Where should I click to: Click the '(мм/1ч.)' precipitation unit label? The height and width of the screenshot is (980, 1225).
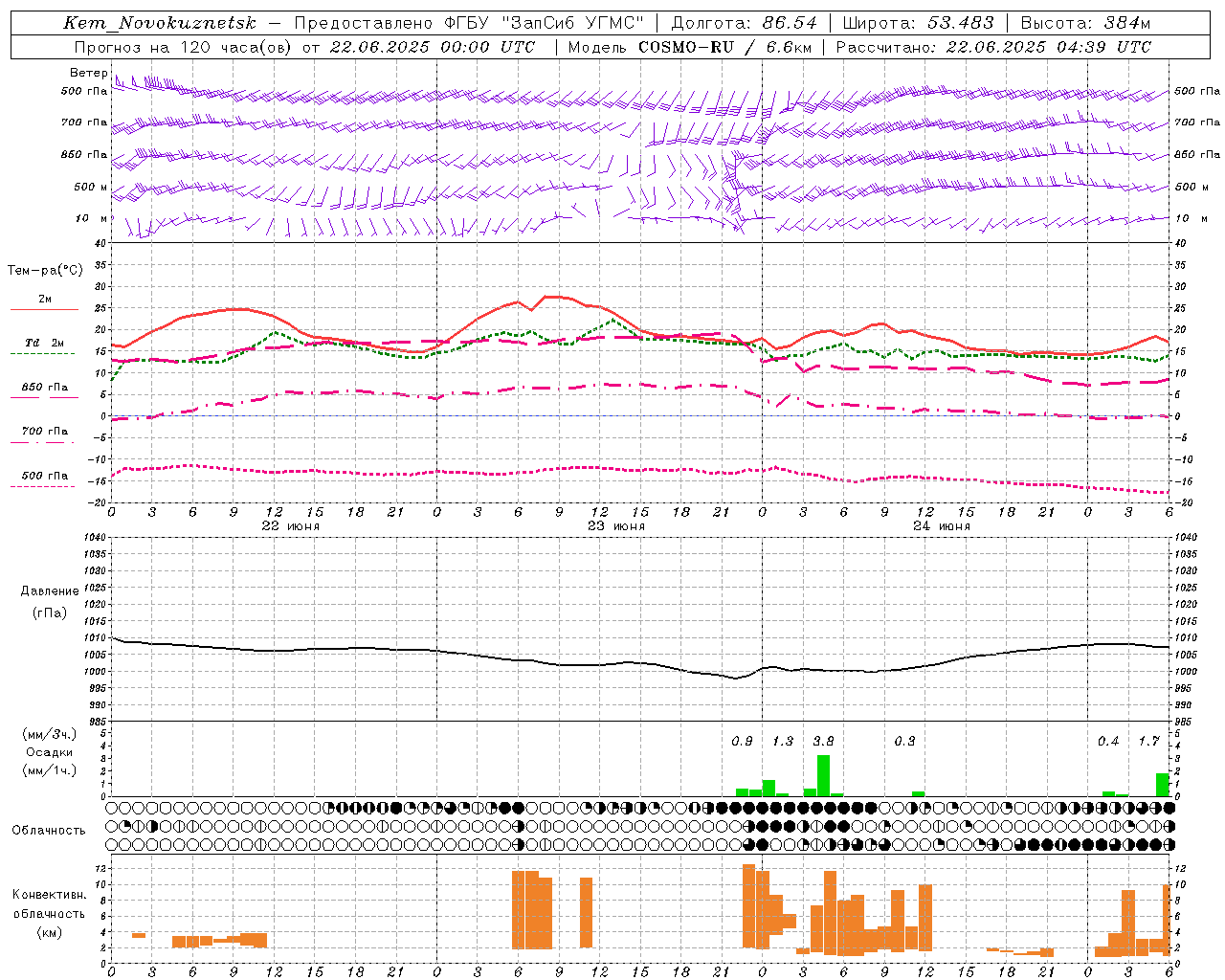tap(50, 769)
